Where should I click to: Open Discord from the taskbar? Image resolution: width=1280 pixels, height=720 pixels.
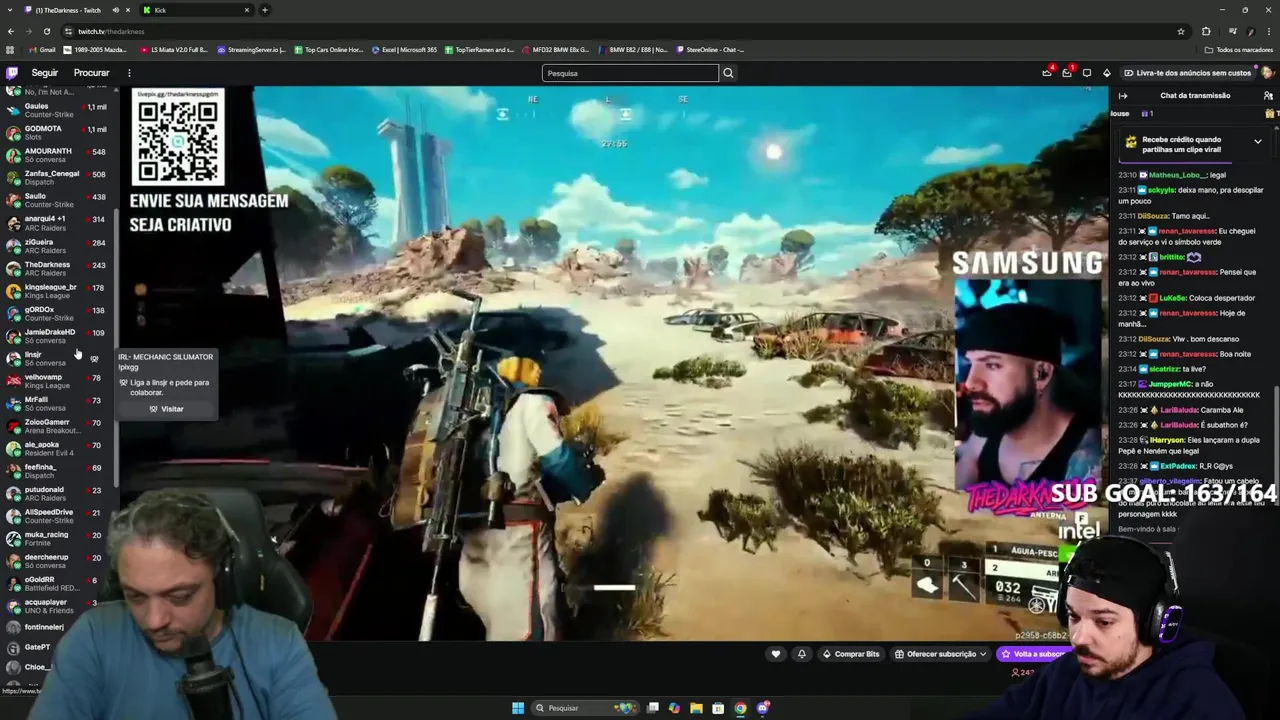click(x=763, y=708)
